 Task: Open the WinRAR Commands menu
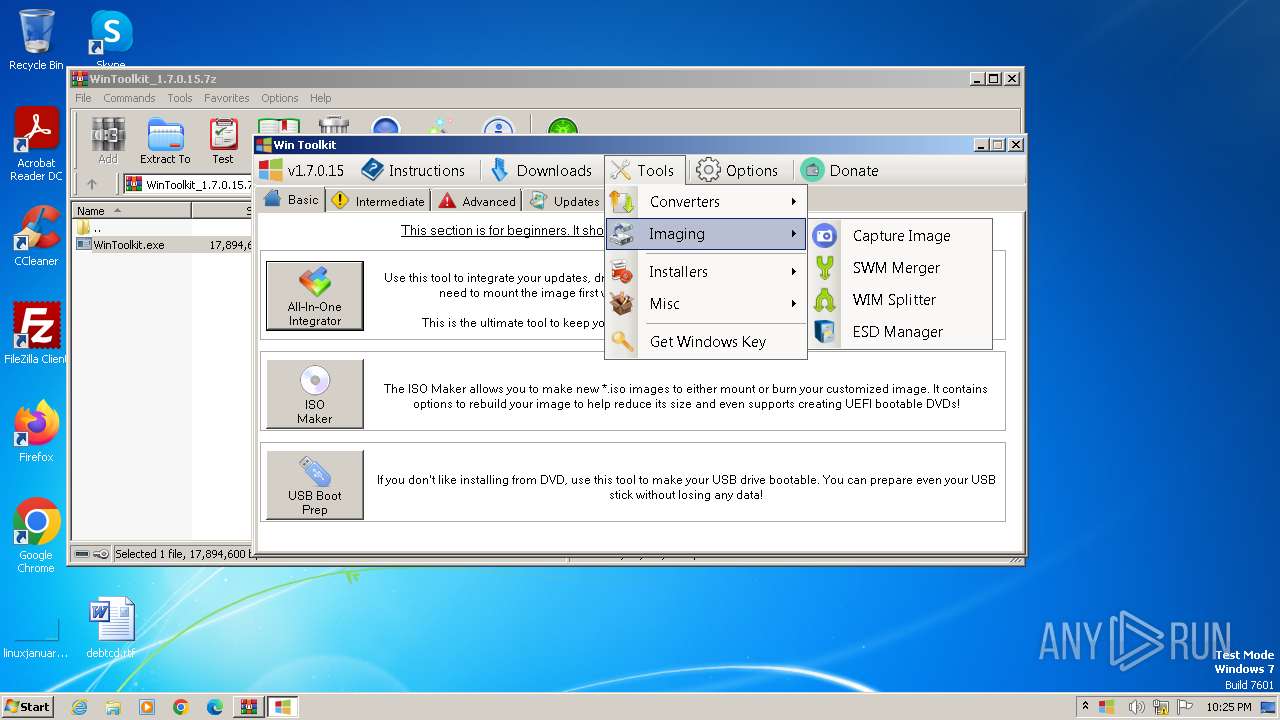[x=129, y=98]
